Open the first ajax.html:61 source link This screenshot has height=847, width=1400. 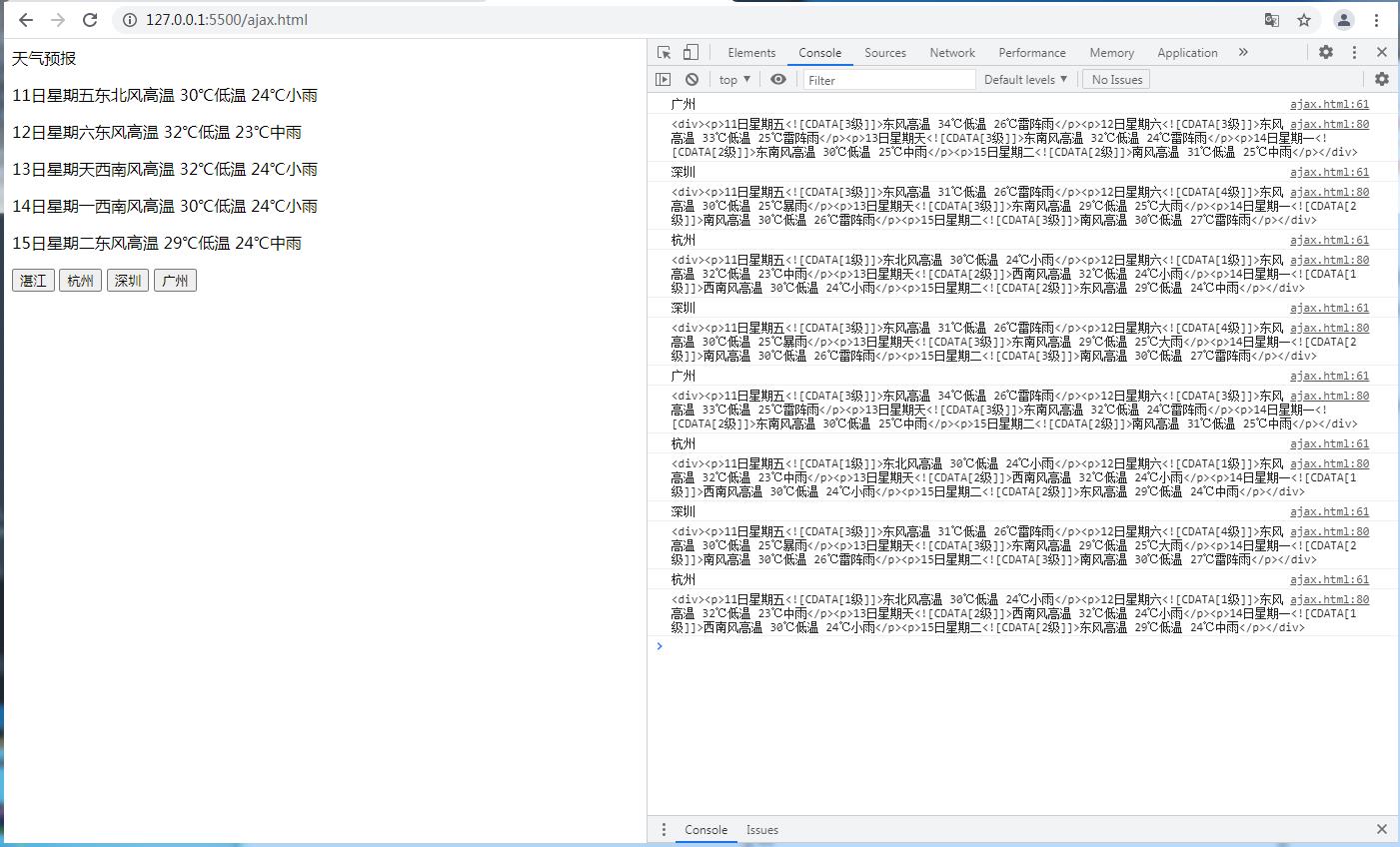(1329, 104)
